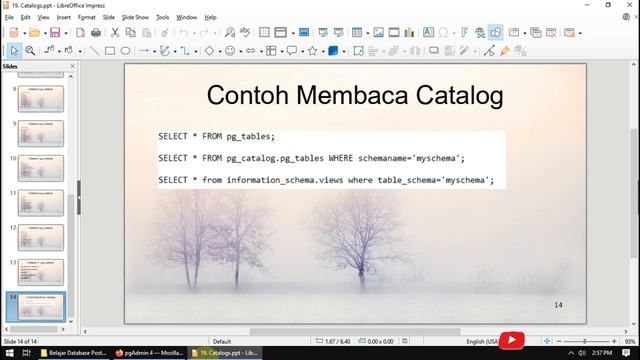Click the 93% zoom level value
The image size is (640, 360).
click(630, 341)
